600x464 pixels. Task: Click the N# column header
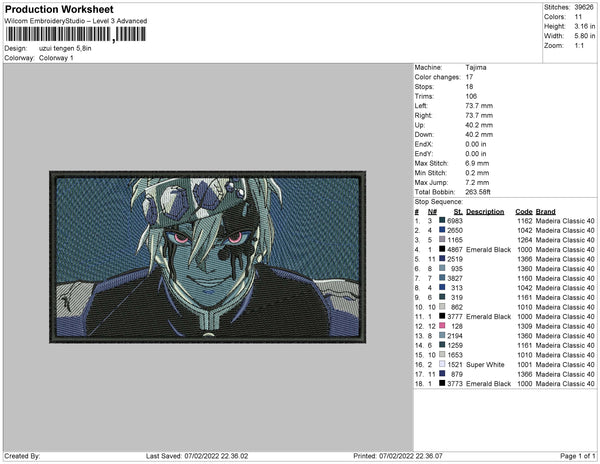tap(432, 212)
